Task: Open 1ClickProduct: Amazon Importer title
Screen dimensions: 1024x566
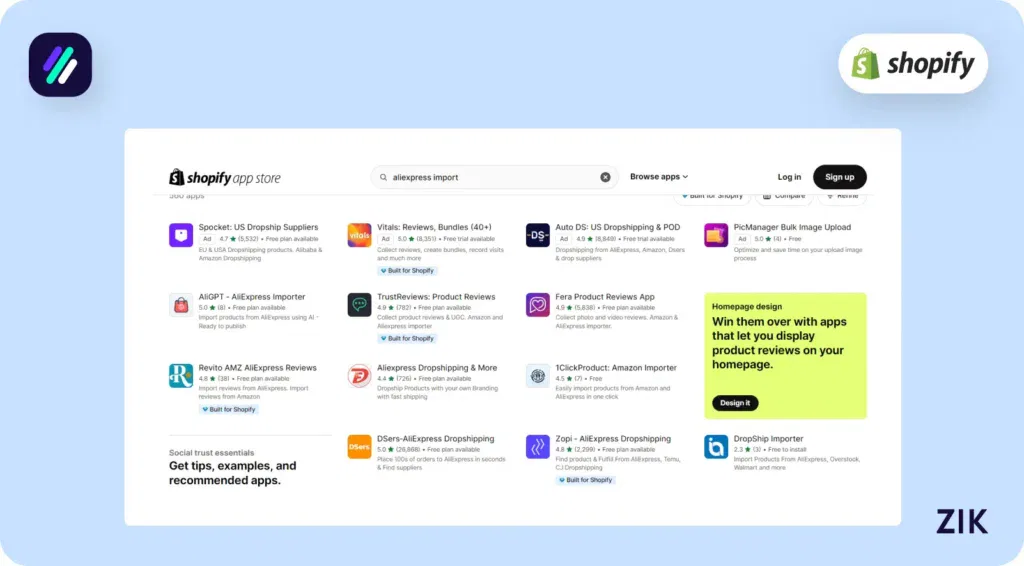Action: 616,368
